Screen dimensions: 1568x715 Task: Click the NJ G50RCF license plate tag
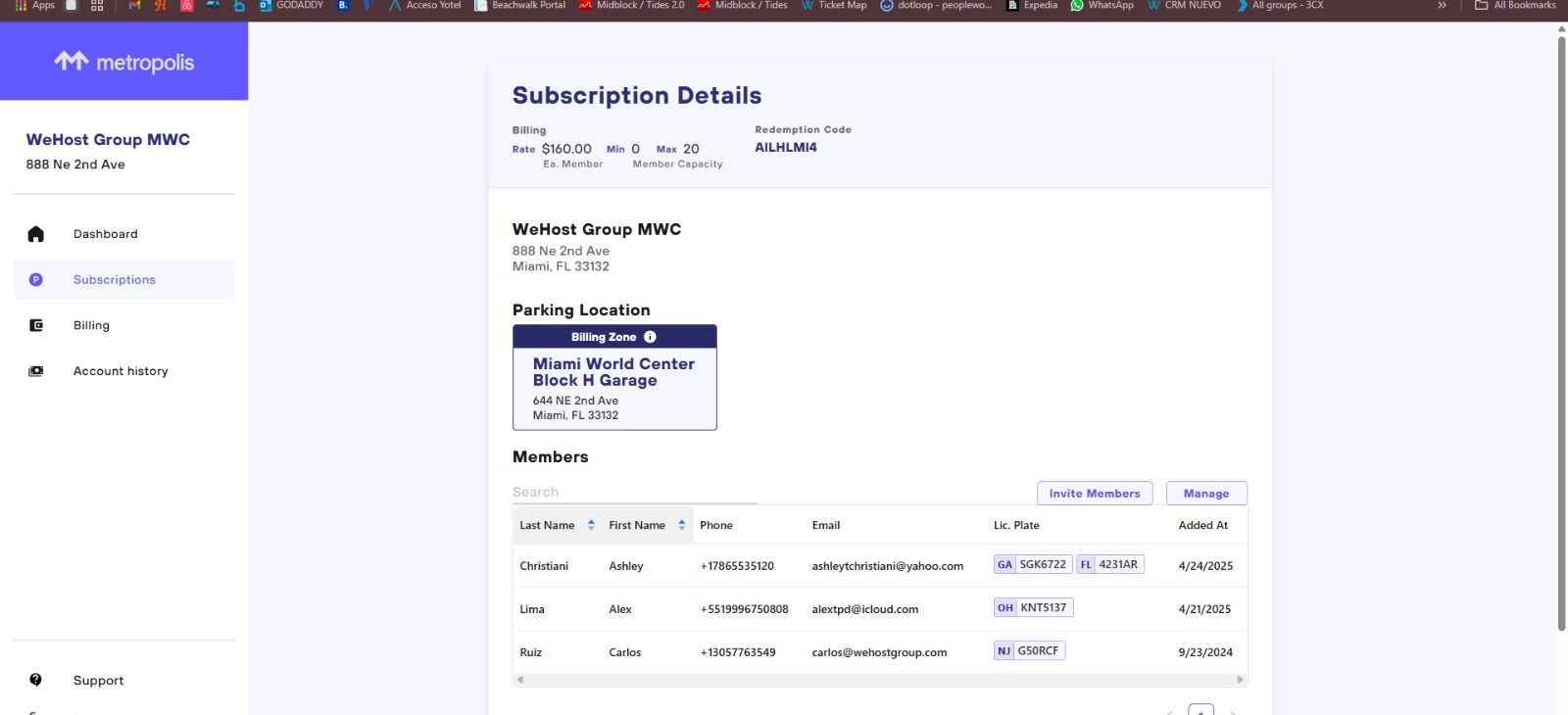[x=1030, y=650]
